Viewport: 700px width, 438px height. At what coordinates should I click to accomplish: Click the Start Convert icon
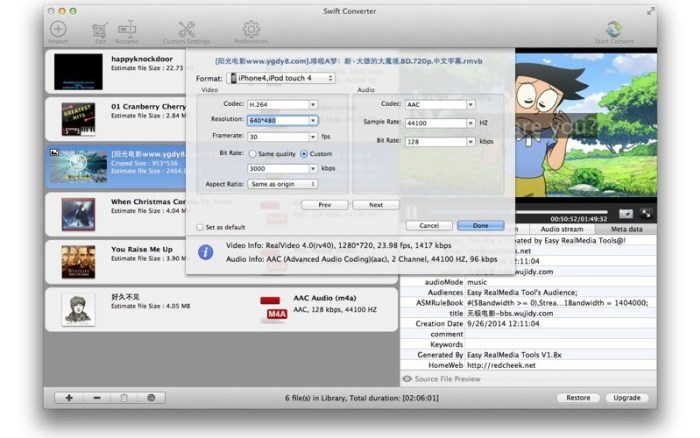pyautogui.click(x=615, y=30)
